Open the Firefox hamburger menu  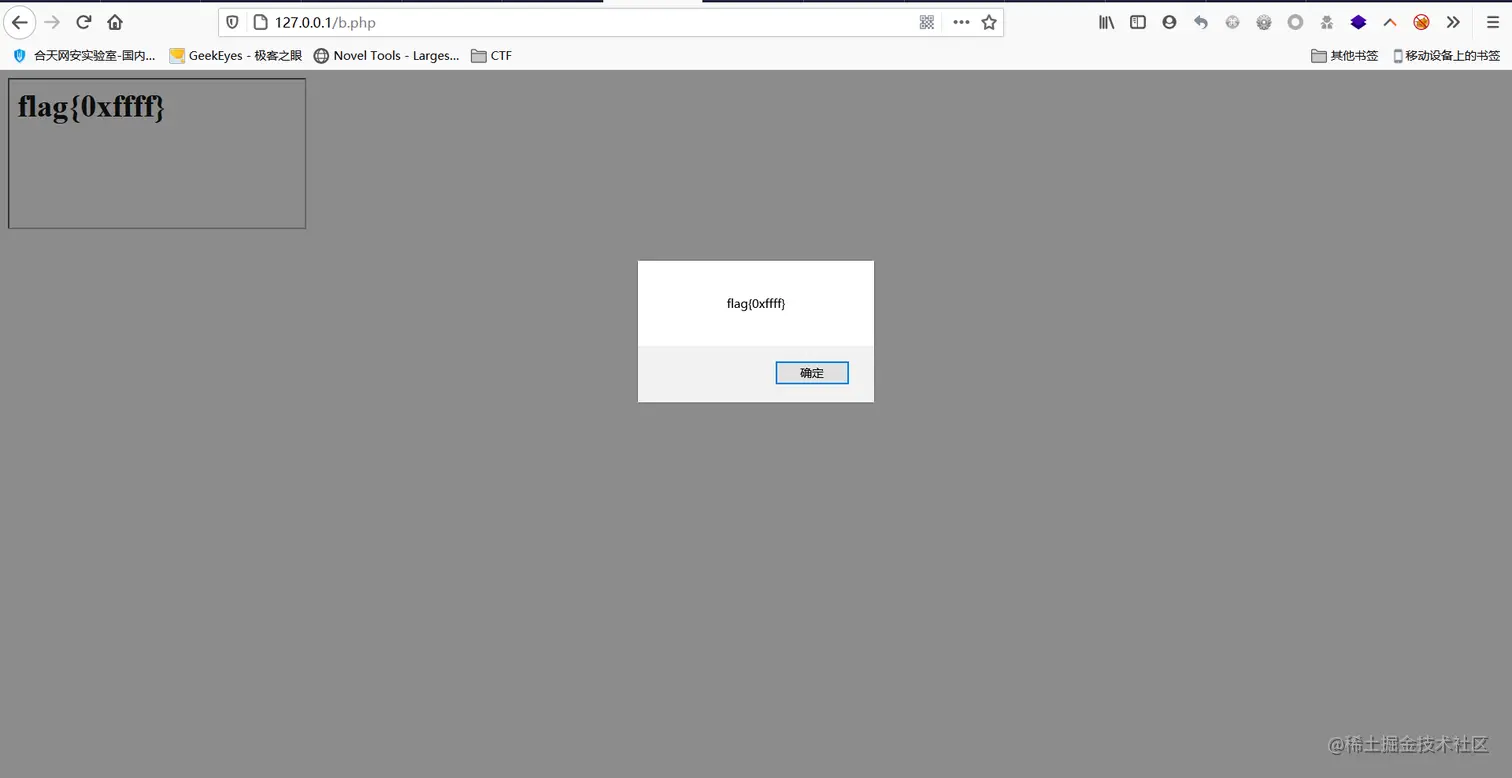[x=1493, y=22]
